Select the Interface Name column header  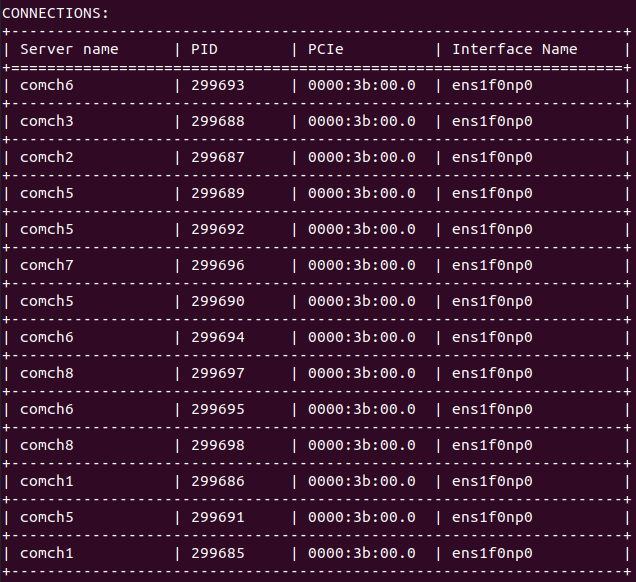tap(514, 49)
